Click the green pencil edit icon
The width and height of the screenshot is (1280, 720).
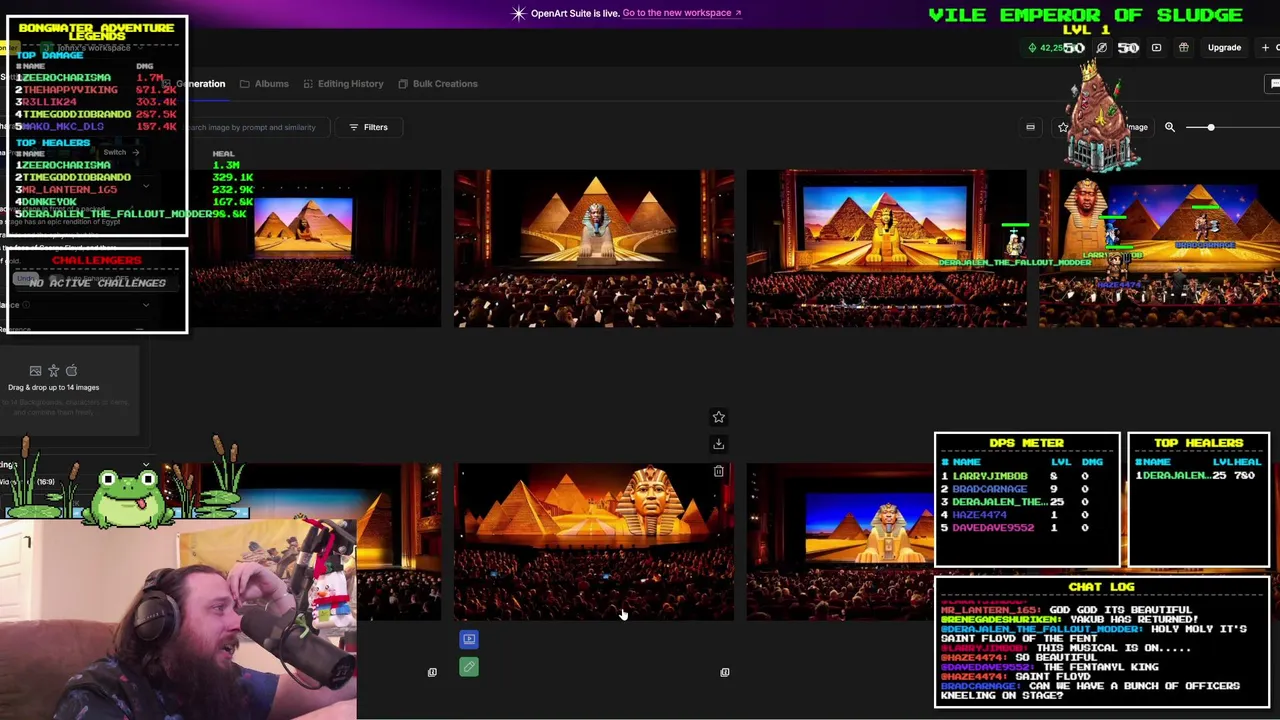(469, 667)
